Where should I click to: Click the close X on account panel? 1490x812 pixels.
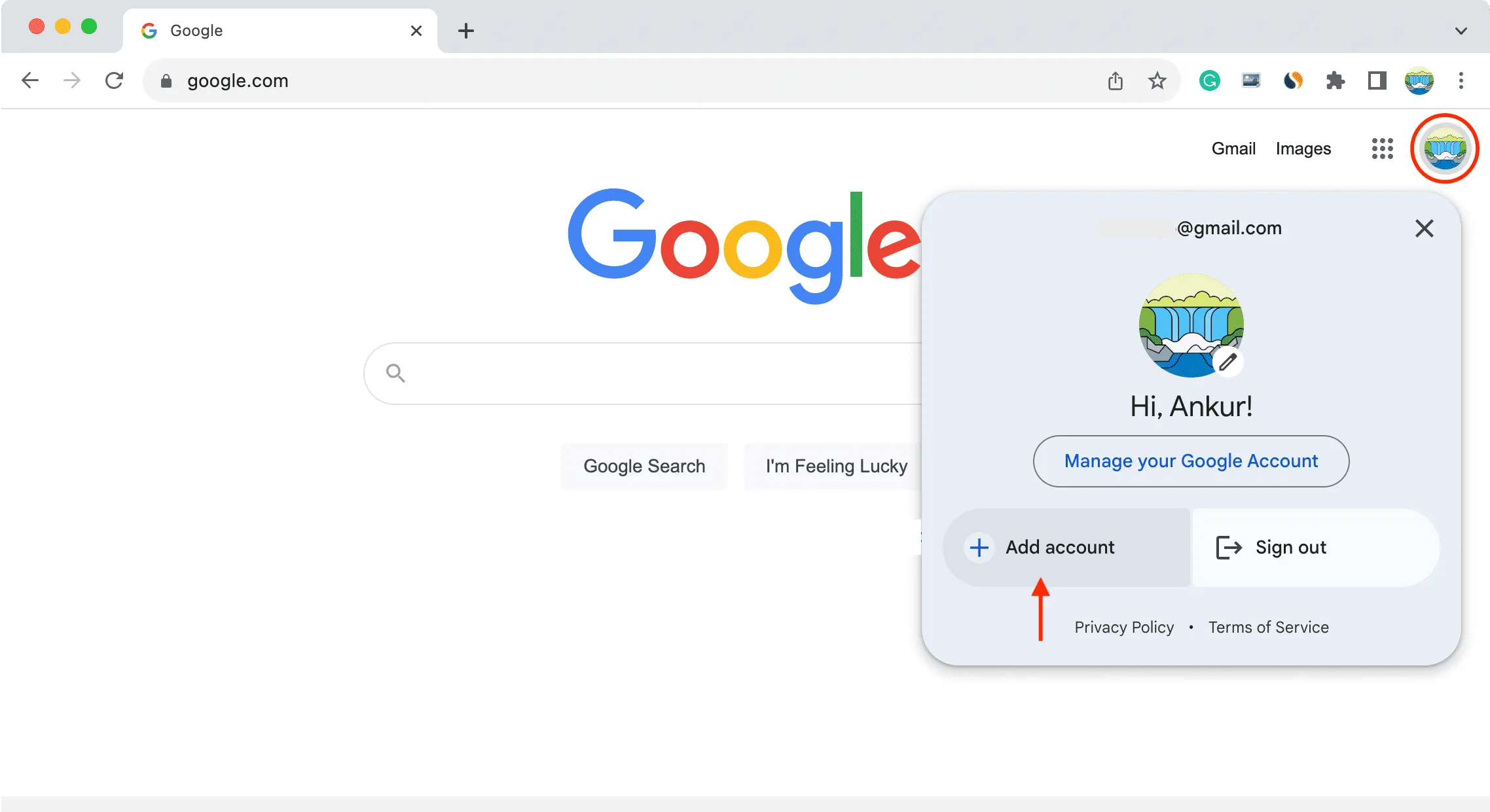point(1424,228)
